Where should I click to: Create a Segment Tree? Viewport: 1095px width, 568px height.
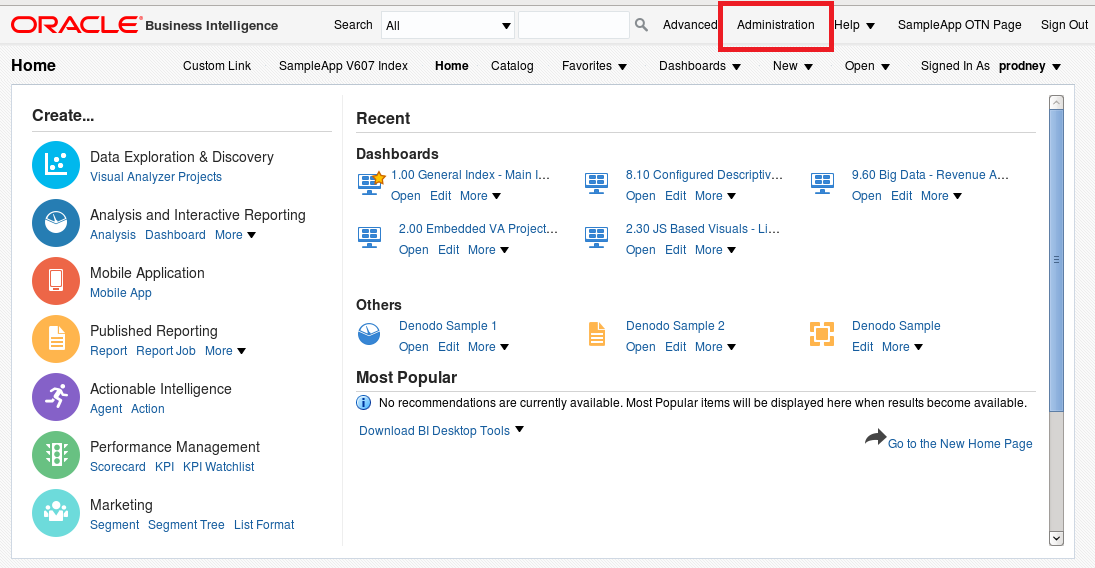click(186, 525)
